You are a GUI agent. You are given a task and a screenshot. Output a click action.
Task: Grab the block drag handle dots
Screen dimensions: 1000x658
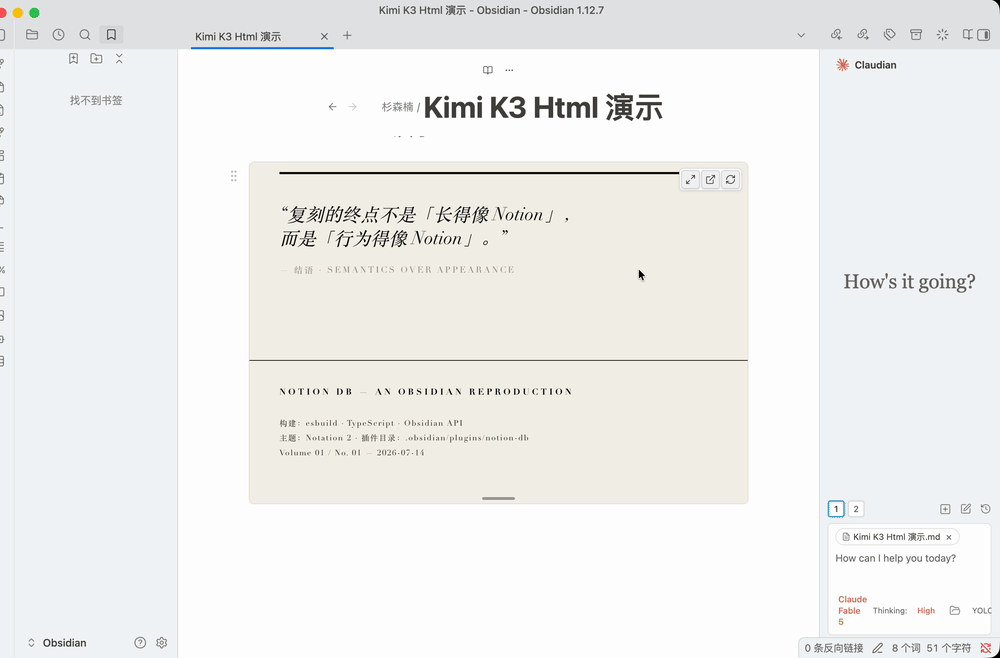(233, 176)
